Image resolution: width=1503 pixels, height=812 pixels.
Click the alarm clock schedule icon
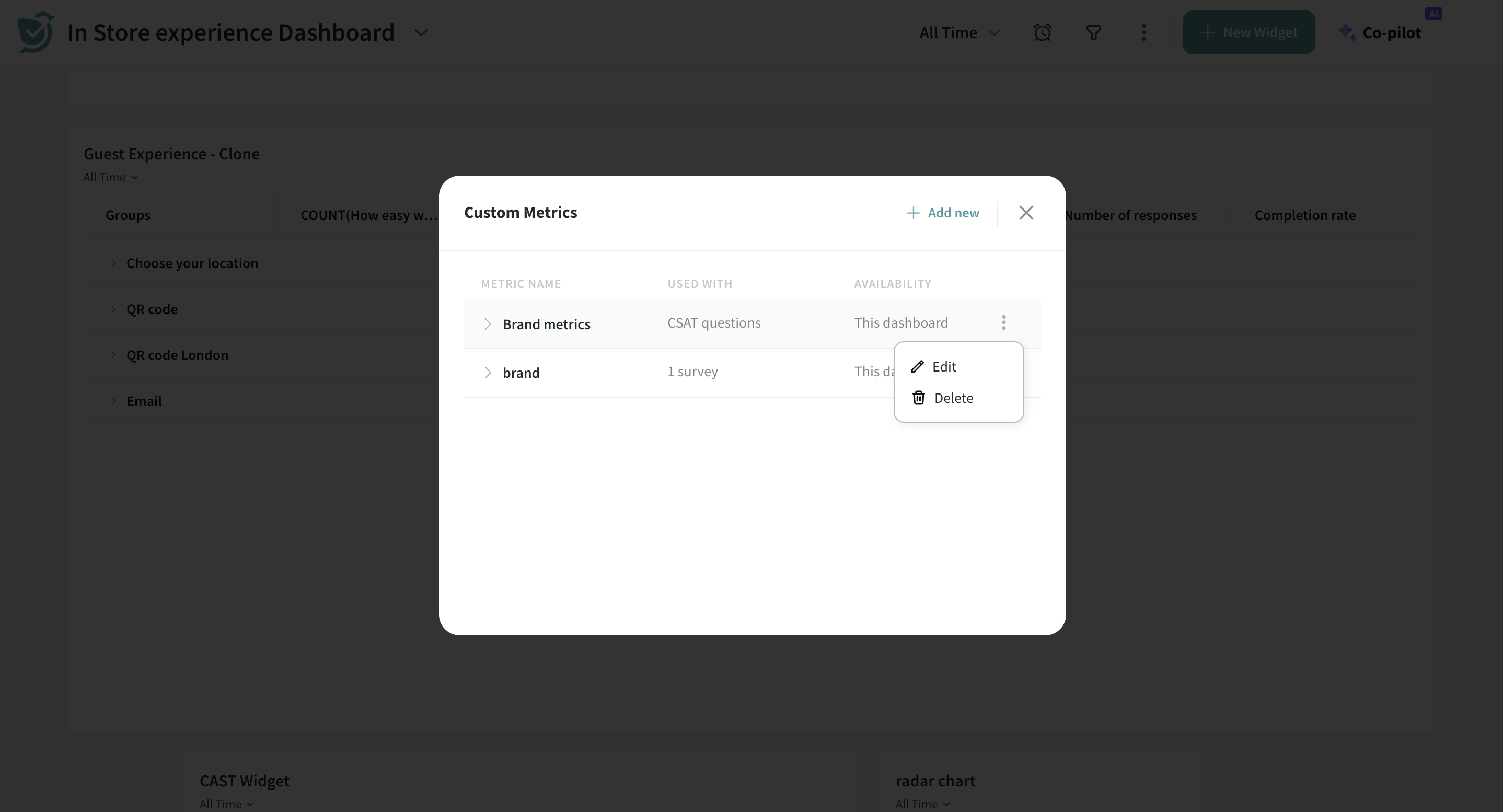point(1042,33)
